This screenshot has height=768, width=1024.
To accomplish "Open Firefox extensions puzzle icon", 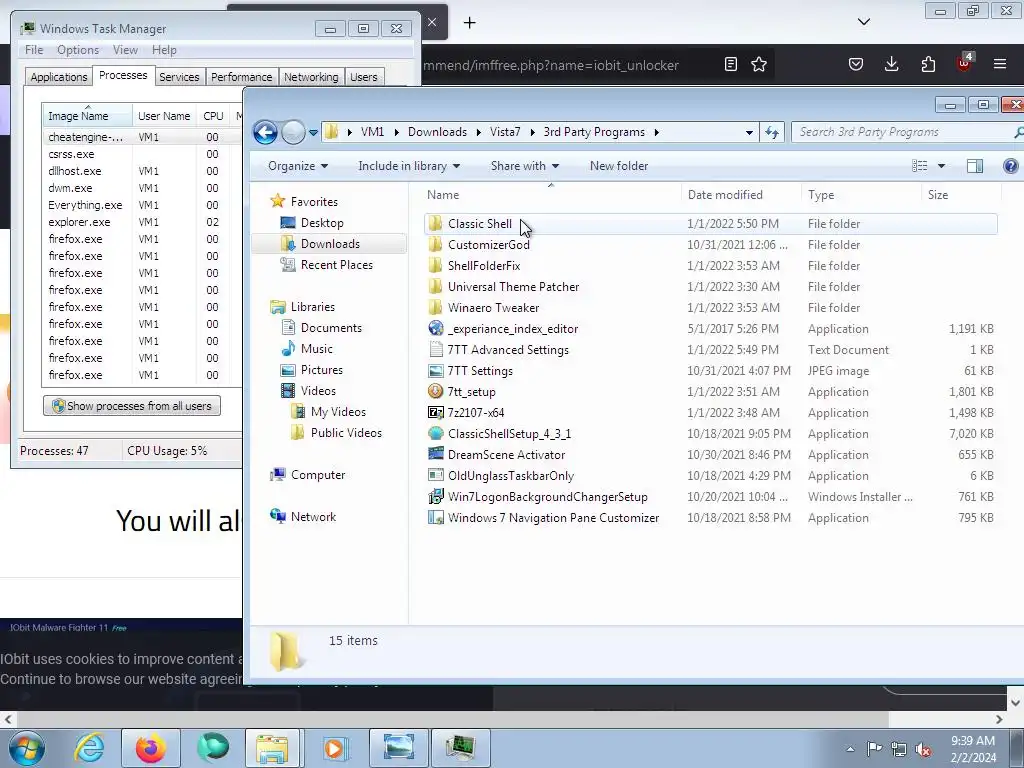I will pyautogui.click(x=928, y=64).
